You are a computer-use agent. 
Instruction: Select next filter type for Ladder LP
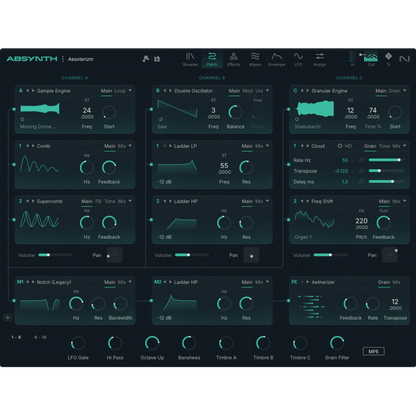[170, 146]
